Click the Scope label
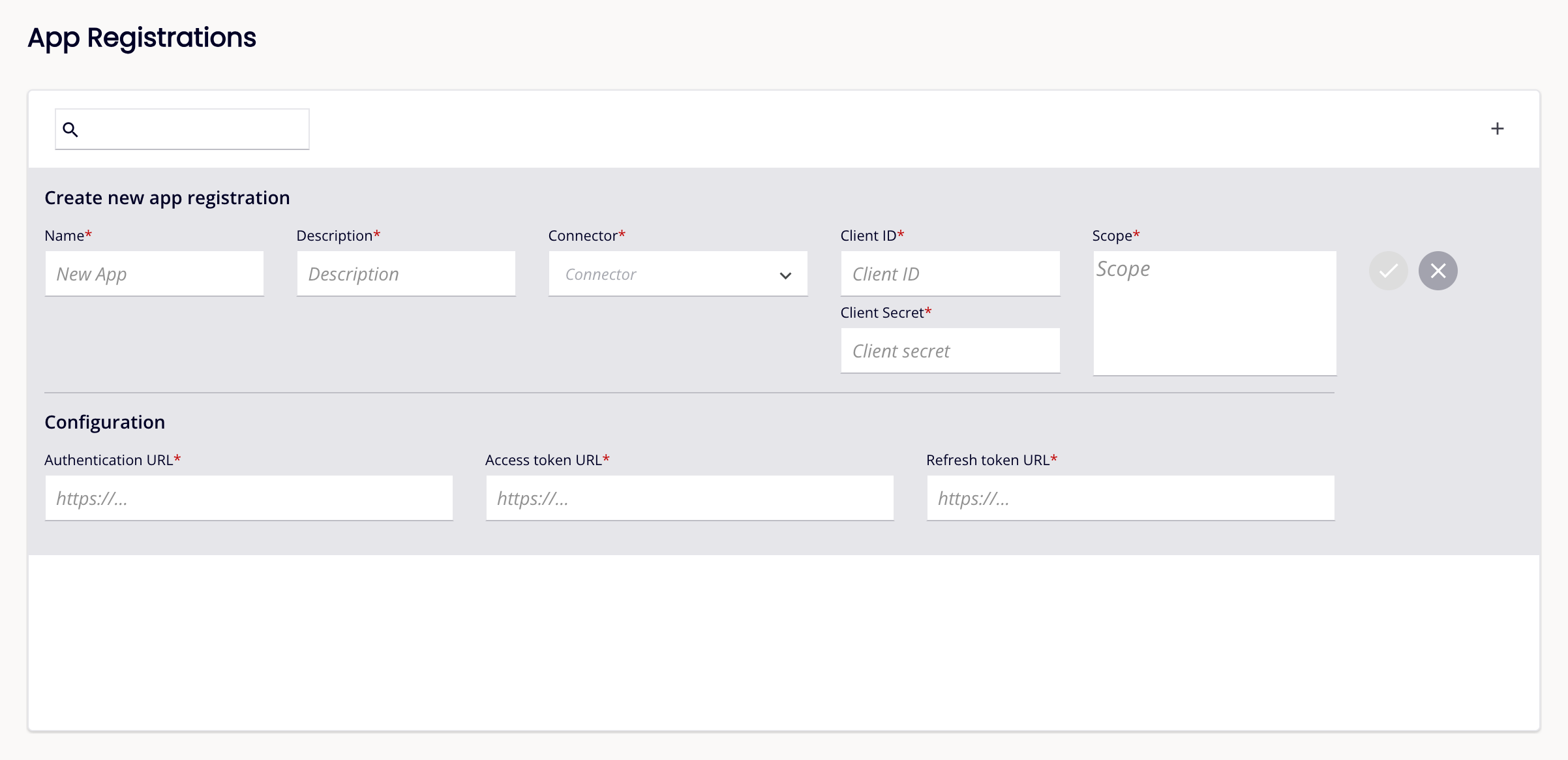This screenshot has height=760, width=1568. pos(1116,236)
